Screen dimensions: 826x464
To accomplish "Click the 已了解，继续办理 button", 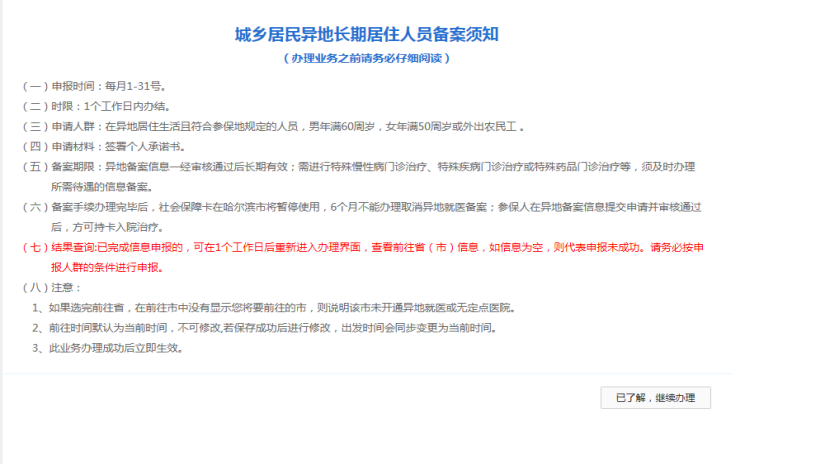I will pyautogui.click(x=655, y=398).
